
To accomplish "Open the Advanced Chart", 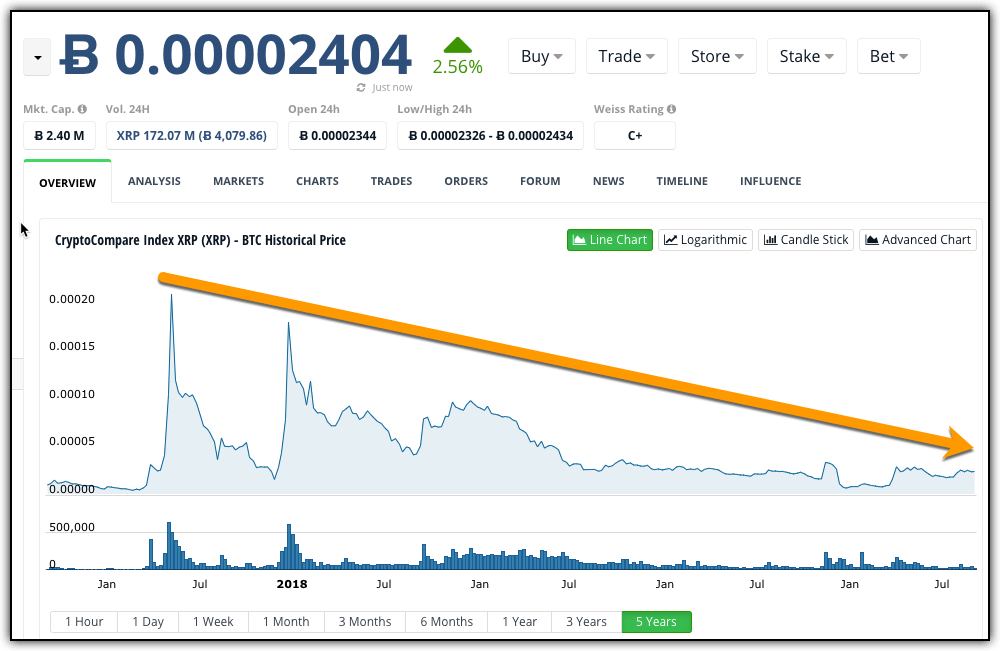I will (918, 240).
